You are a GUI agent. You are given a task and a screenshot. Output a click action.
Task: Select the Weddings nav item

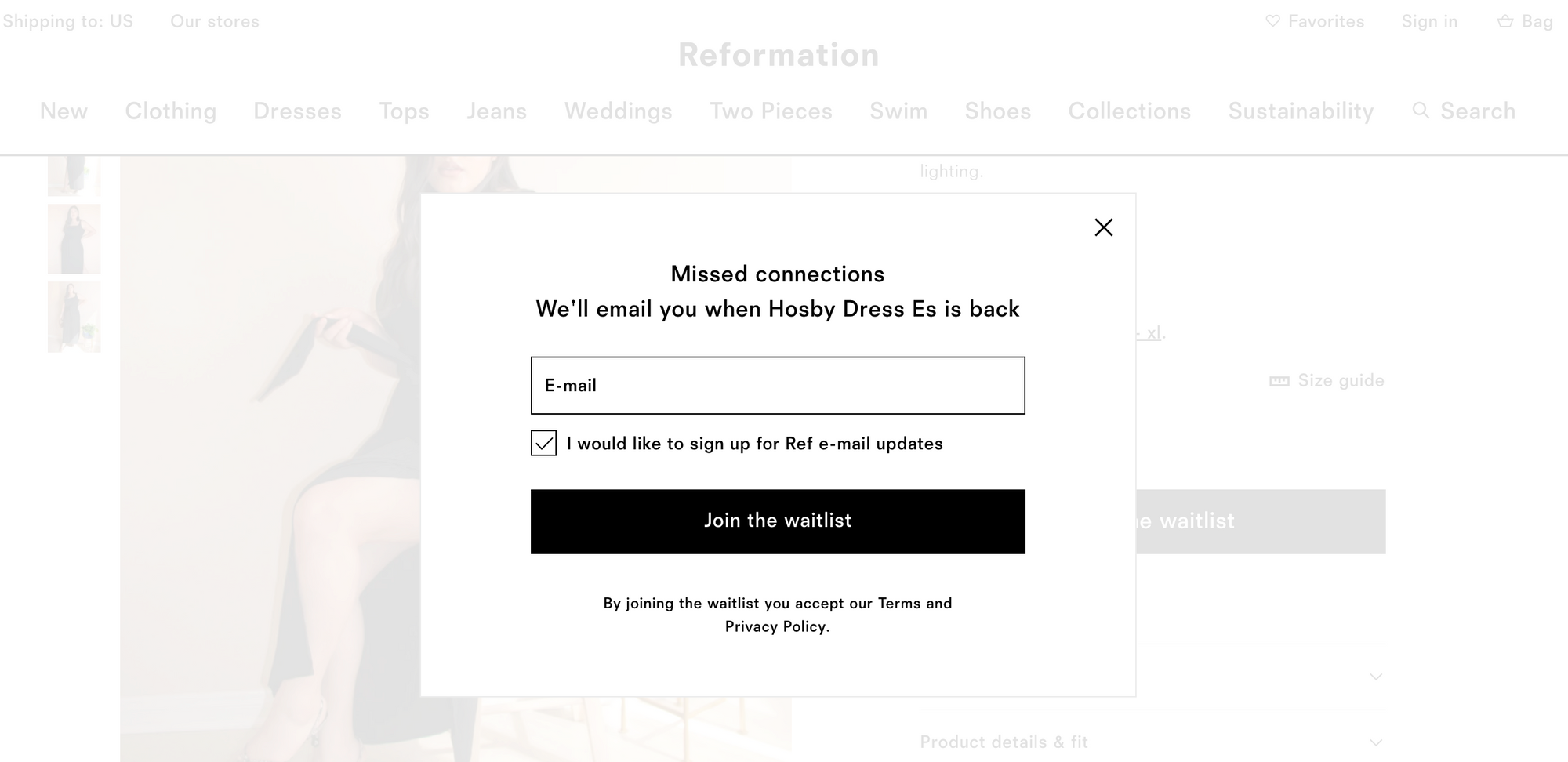click(x=618, y=111)
